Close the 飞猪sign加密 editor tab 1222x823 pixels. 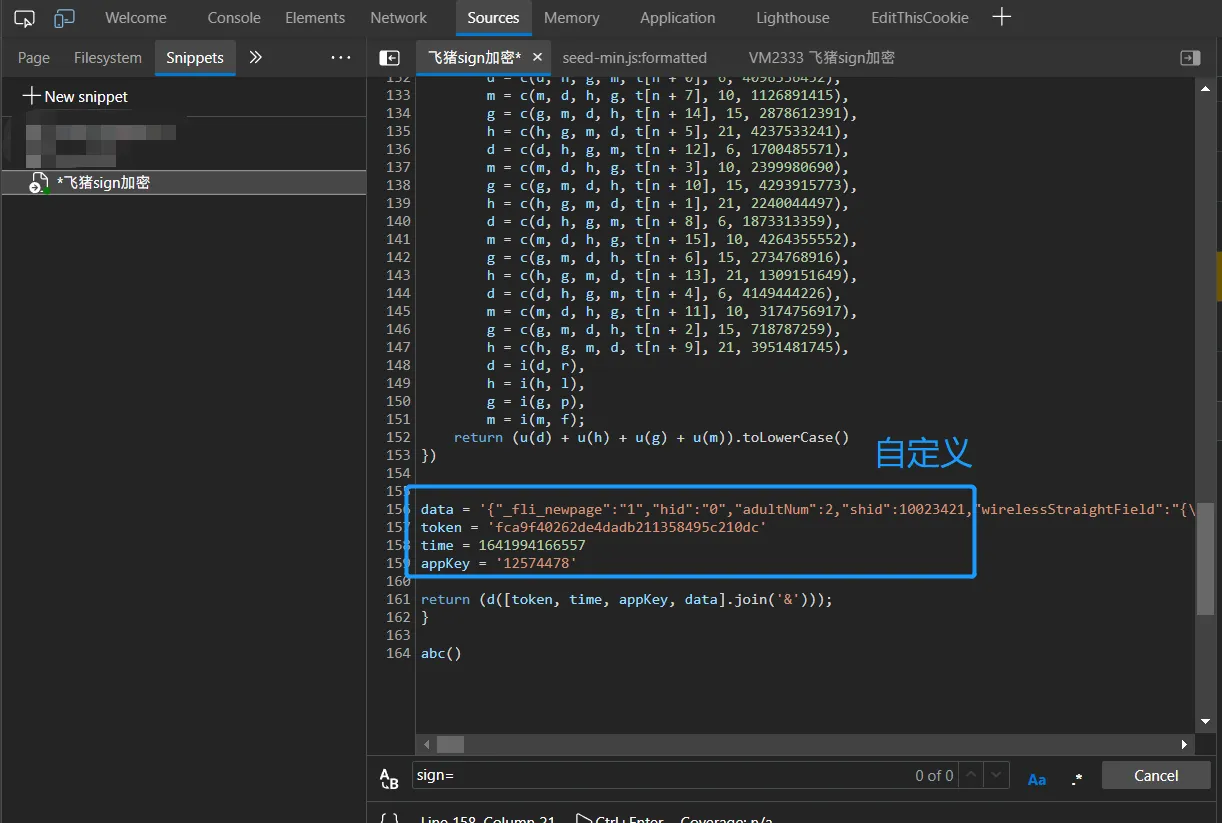(537, 58)
